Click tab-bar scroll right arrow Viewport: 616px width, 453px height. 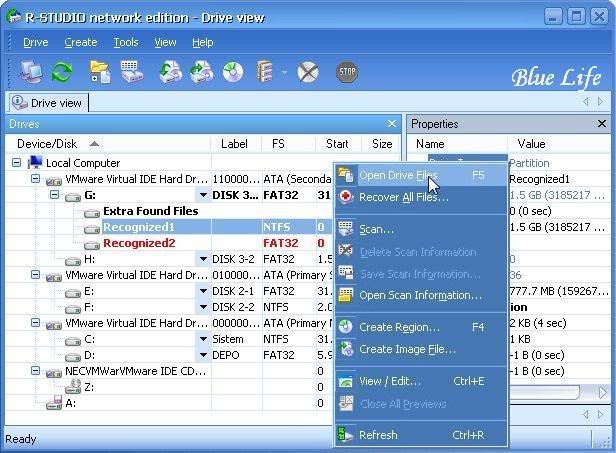(600, 102)
